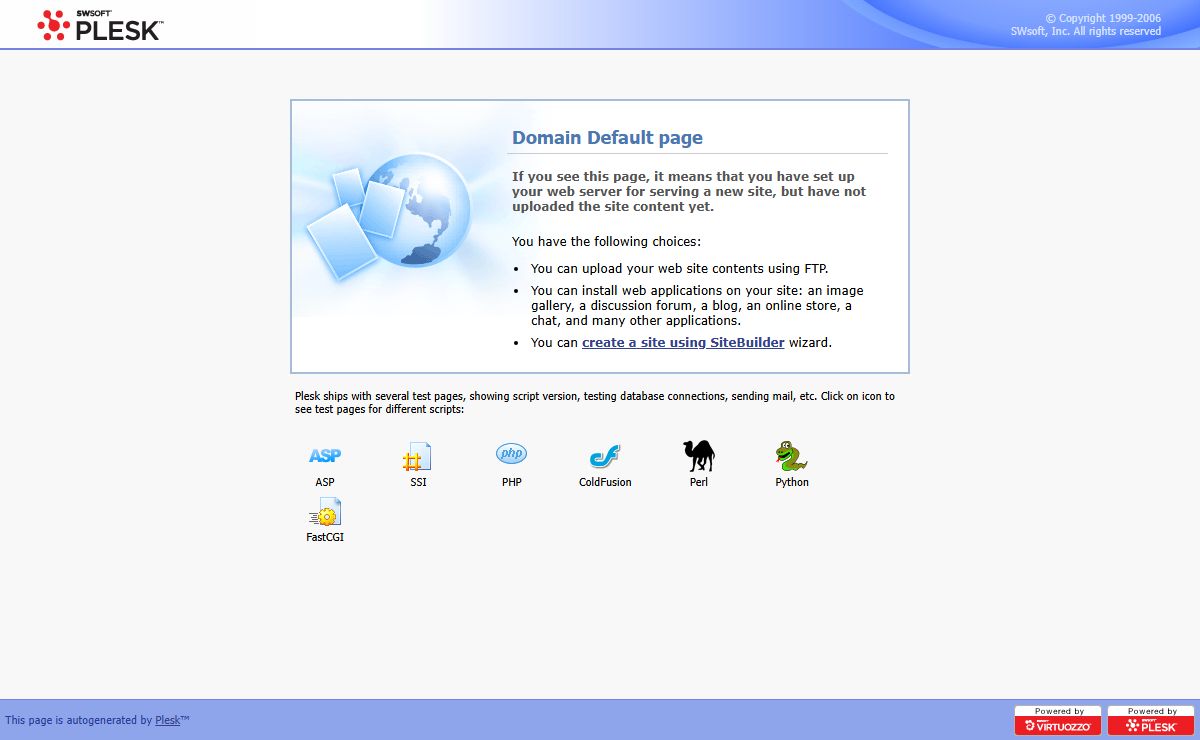This screenshot has width=1200, height=740.
Task: Click the 'Plesk ships with several test pages' paragraph
Action: (595, 402)
